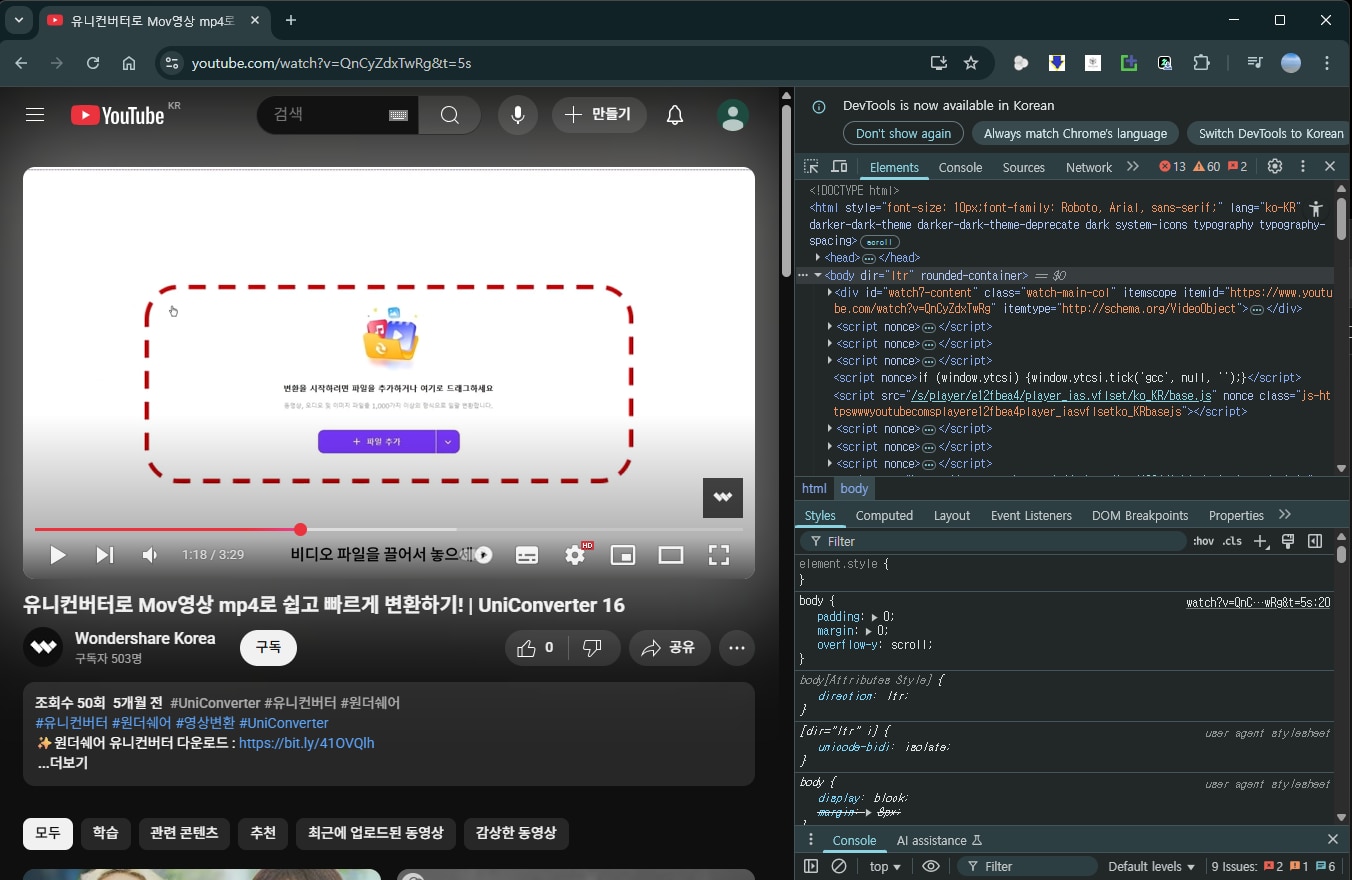Skip to the next video
Viewport: 1352px width, 880px height.
click(104, 555)
